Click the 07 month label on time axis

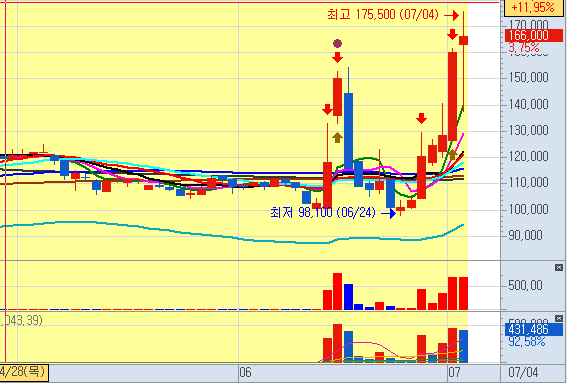tap(454, 372)
